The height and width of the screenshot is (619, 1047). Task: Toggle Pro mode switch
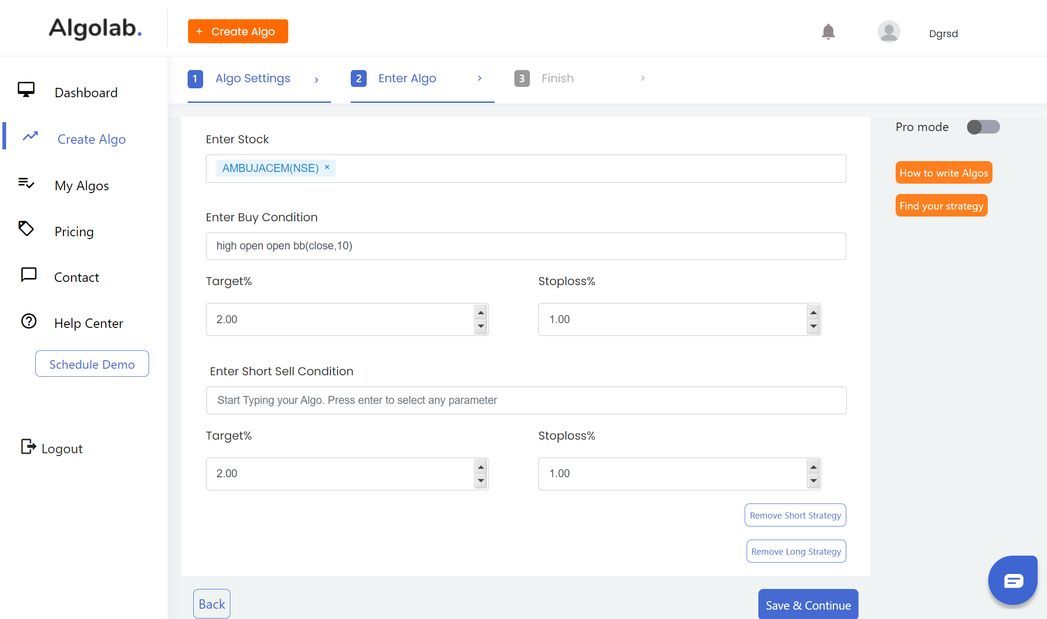[x=983, y=127]
